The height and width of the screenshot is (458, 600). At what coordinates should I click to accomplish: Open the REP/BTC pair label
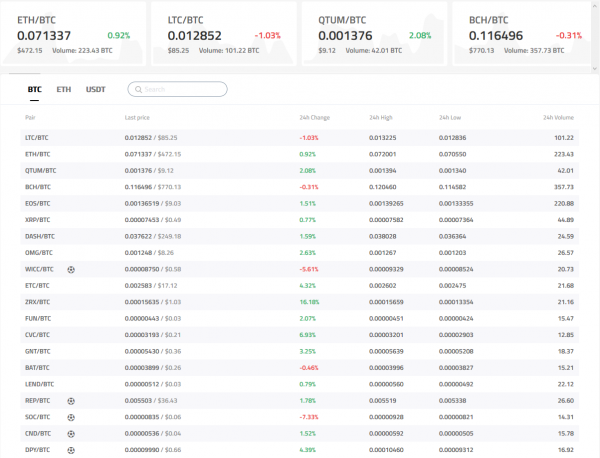tap(38, 401)
